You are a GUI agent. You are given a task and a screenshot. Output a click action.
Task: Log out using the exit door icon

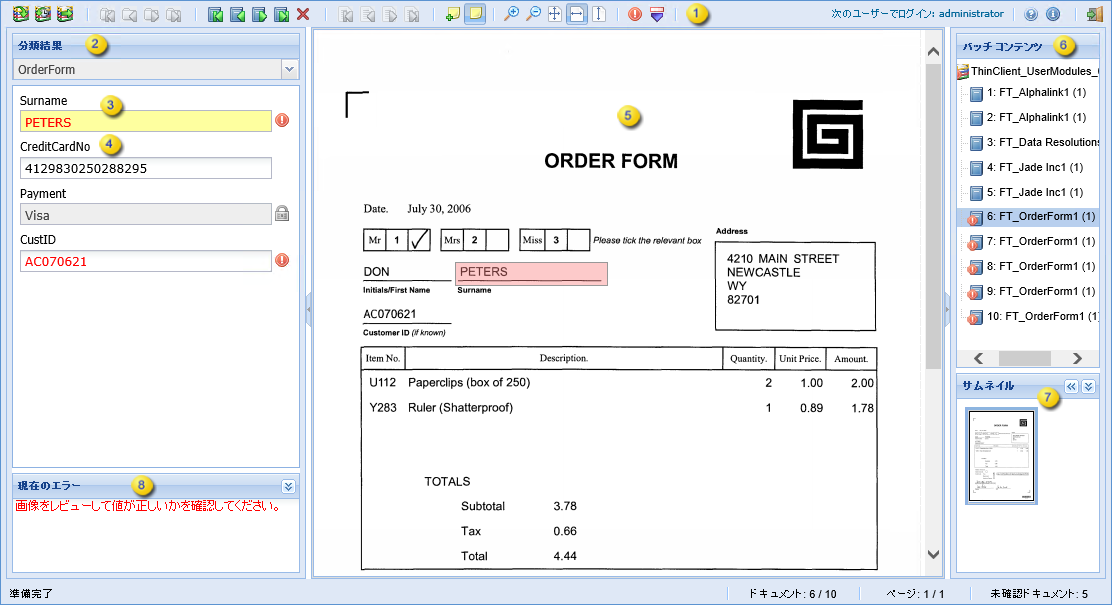click(x=1095, y=14)
